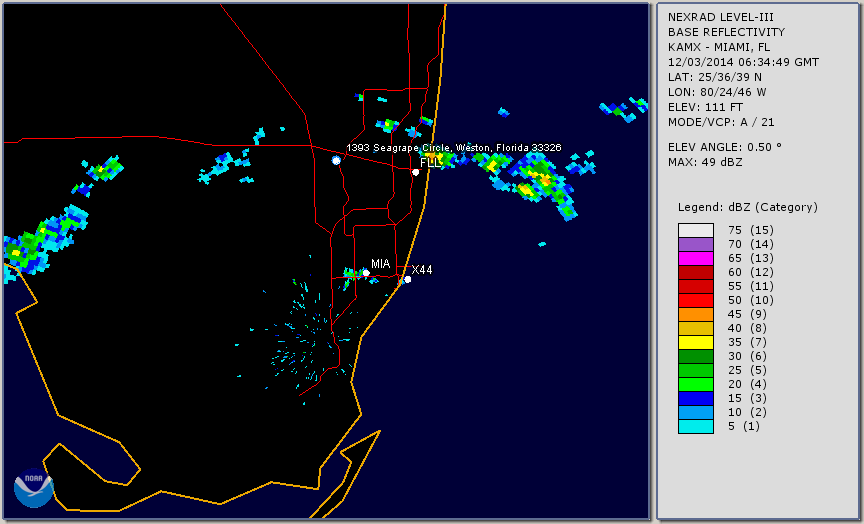
Task: Select the 70 dBZ purple legend swatch
Action: [695, 244]
